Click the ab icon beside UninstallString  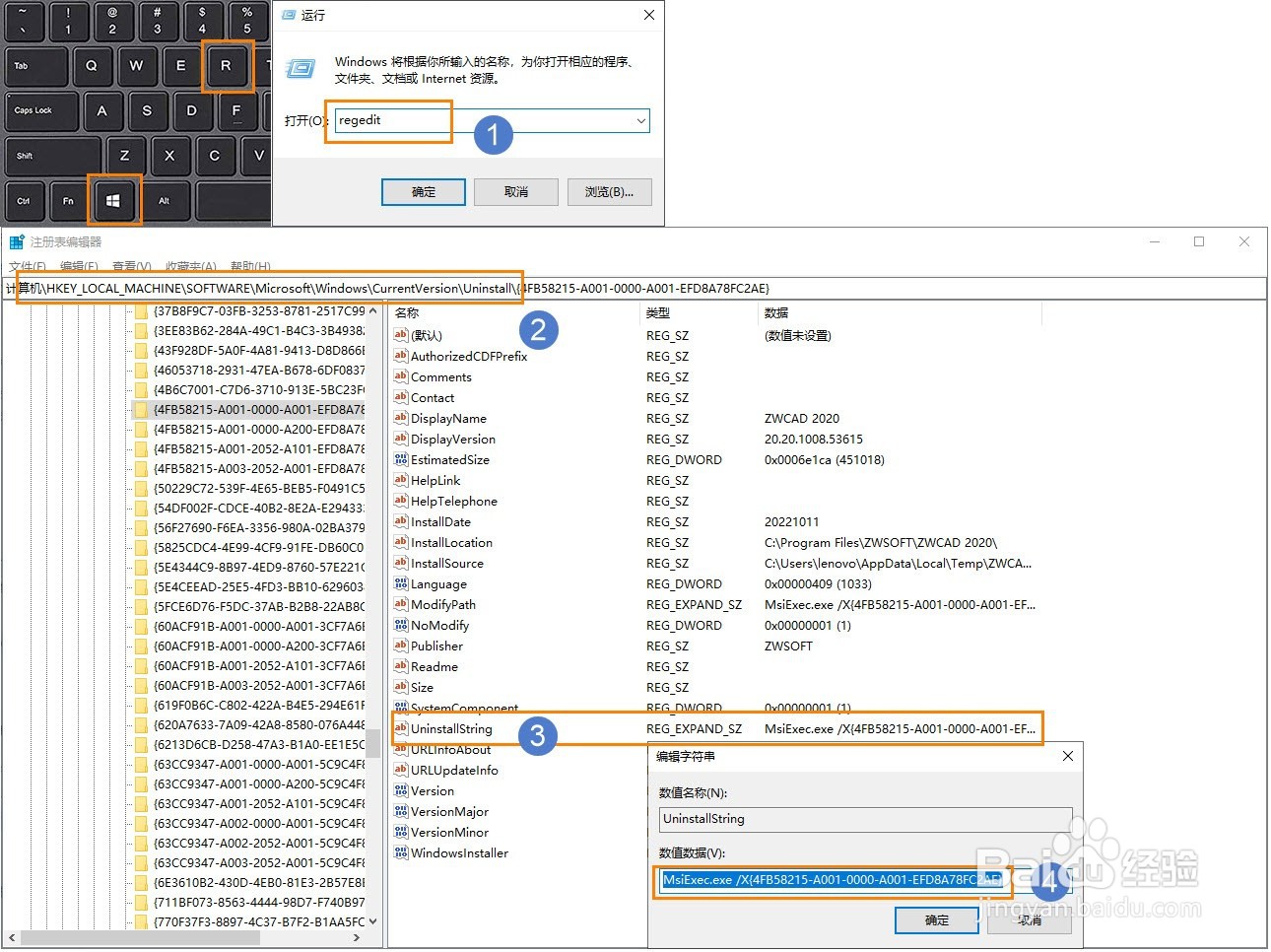point(400,728)
